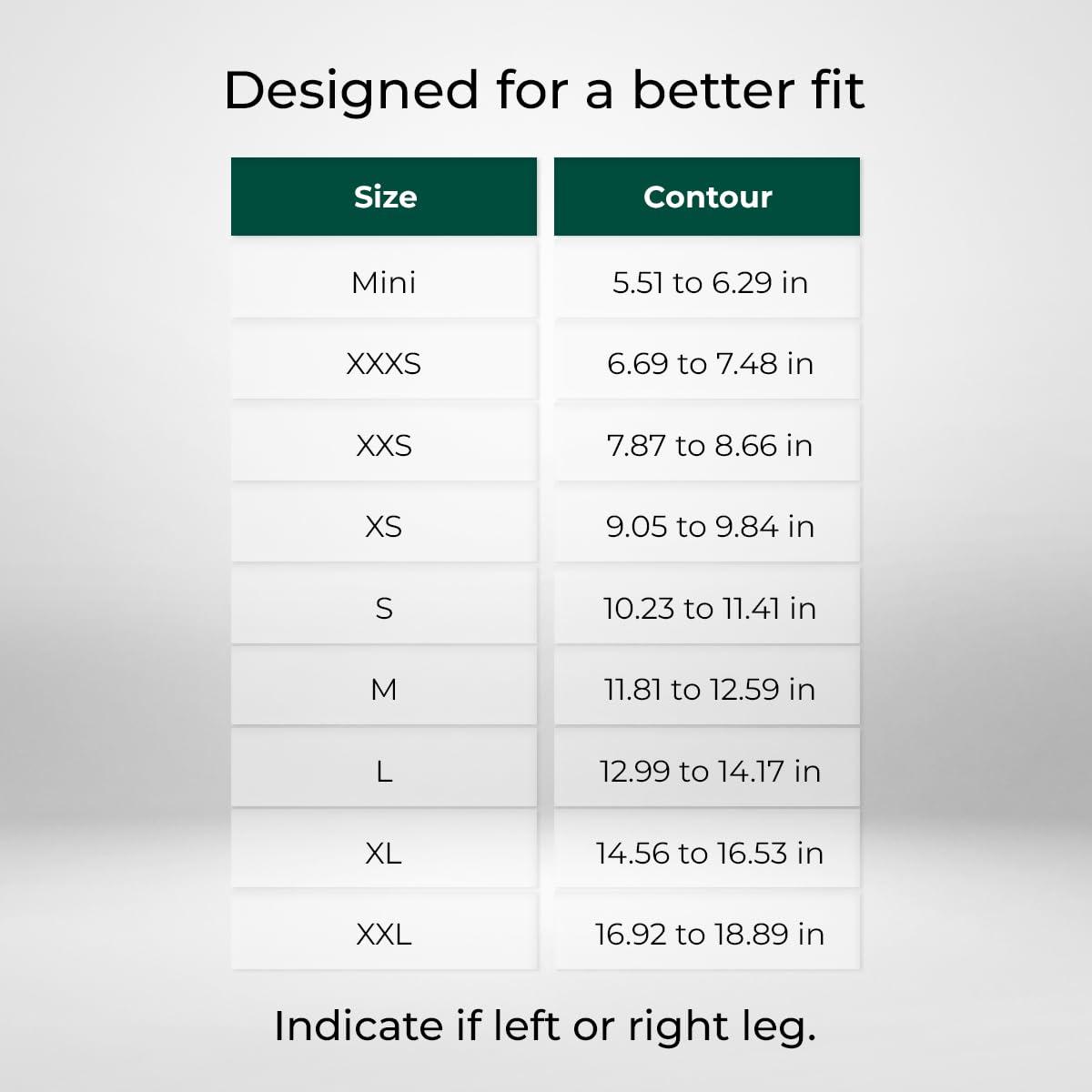Choose the XXS size cell
The height and width of the screenshot is (1092, 1092).
tap(384, 445)
